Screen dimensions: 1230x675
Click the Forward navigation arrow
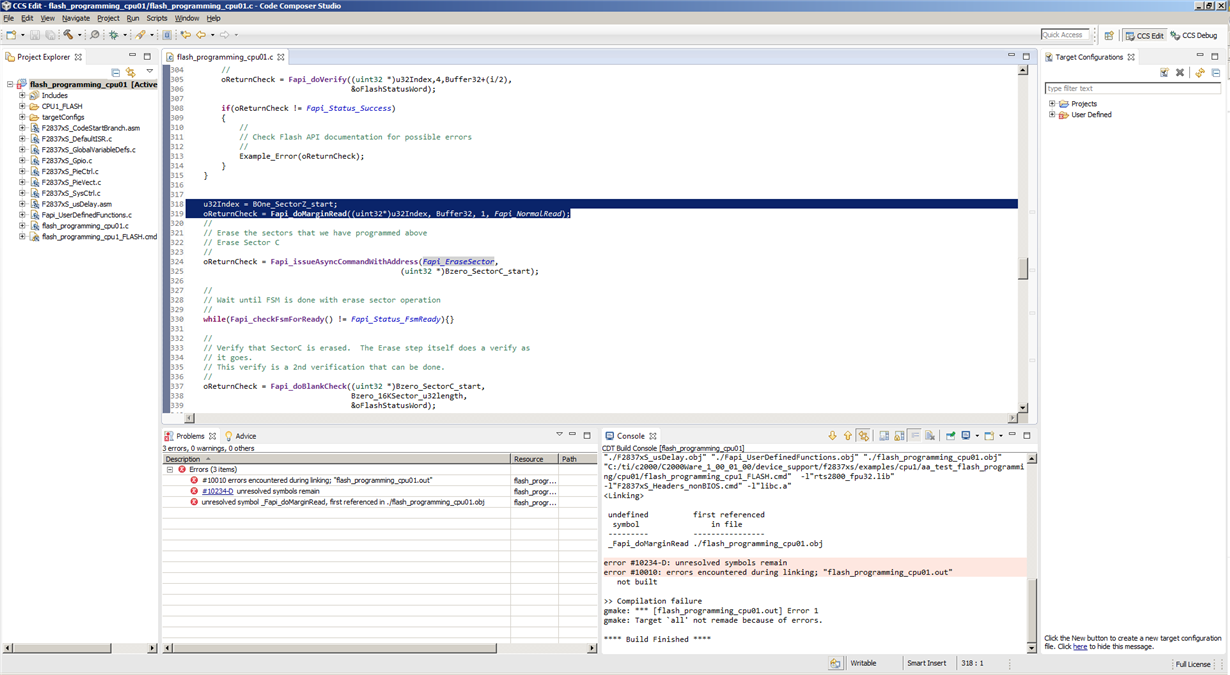[224, 35]
